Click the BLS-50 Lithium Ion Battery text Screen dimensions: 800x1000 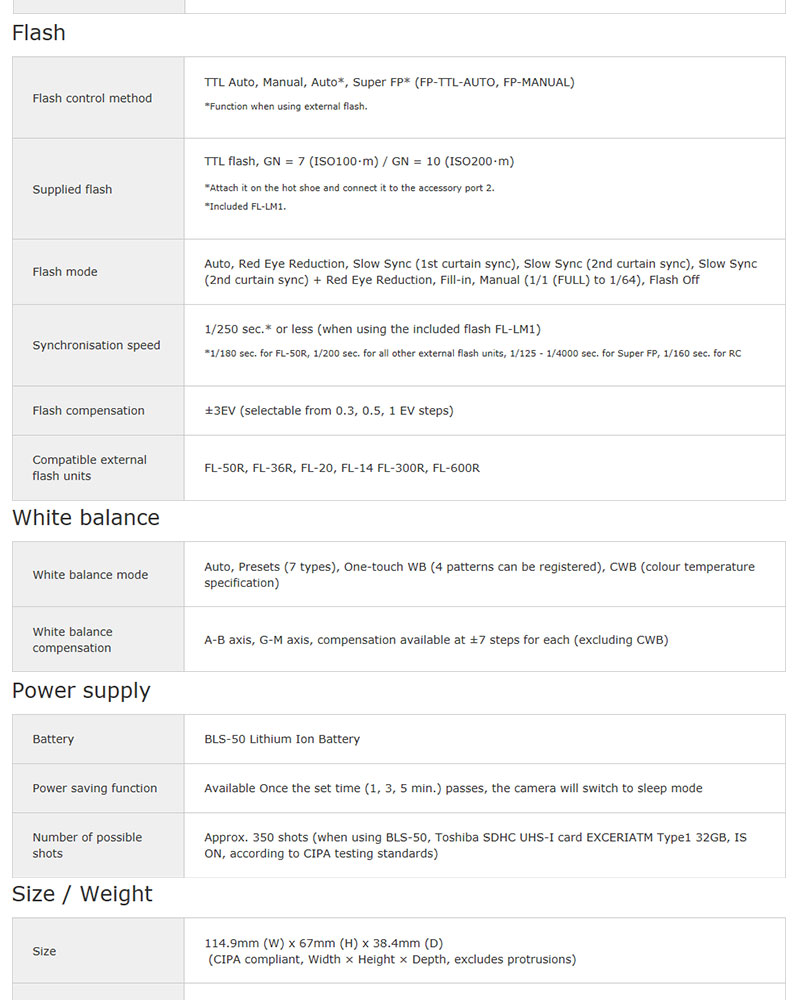click(x=282, y=739)
